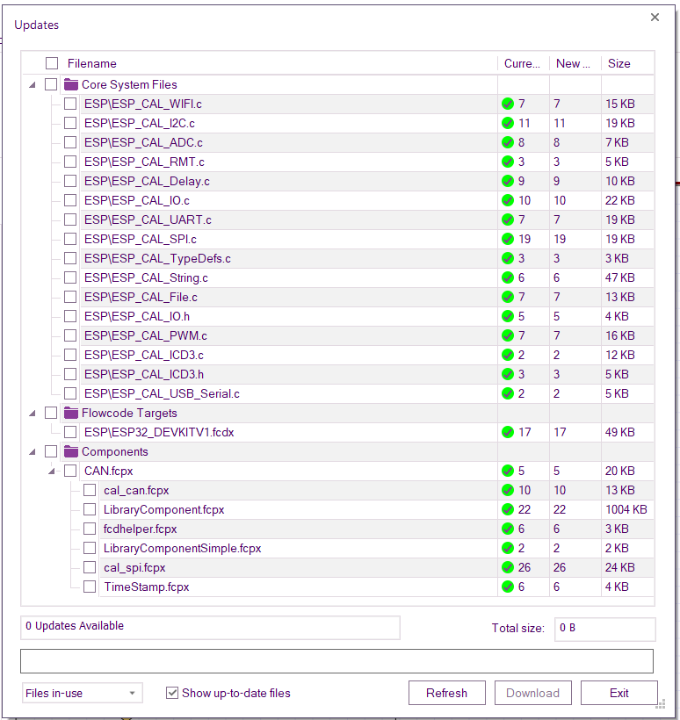Check the select-all checkbox beside Filename header

tap(52, 64)
